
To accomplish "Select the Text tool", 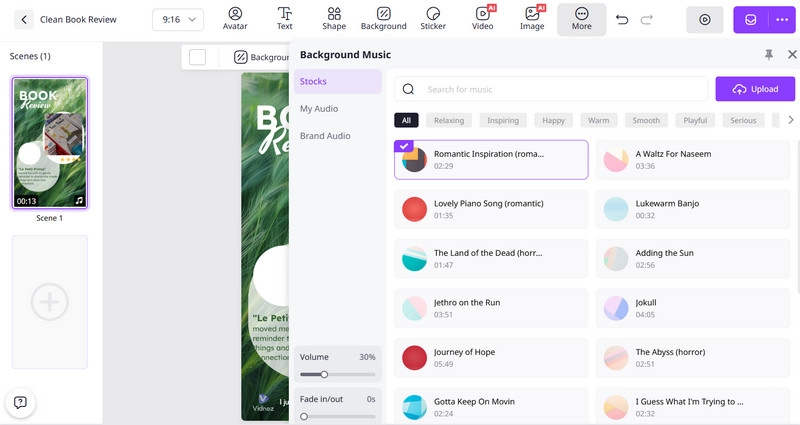I will pyautogui.click(x=285, y=19).
